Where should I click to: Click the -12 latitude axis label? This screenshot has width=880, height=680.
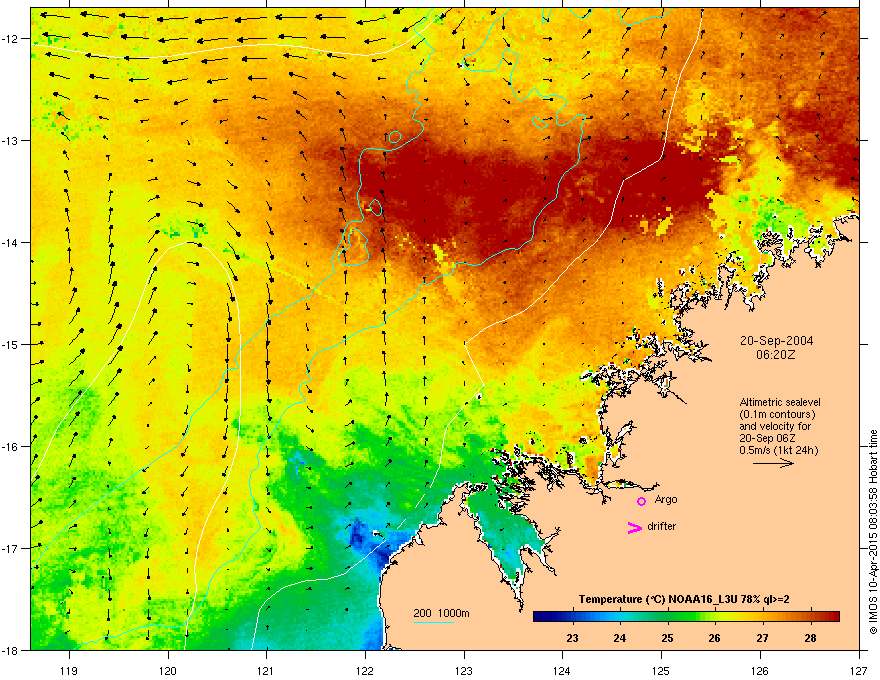point(9,39)
